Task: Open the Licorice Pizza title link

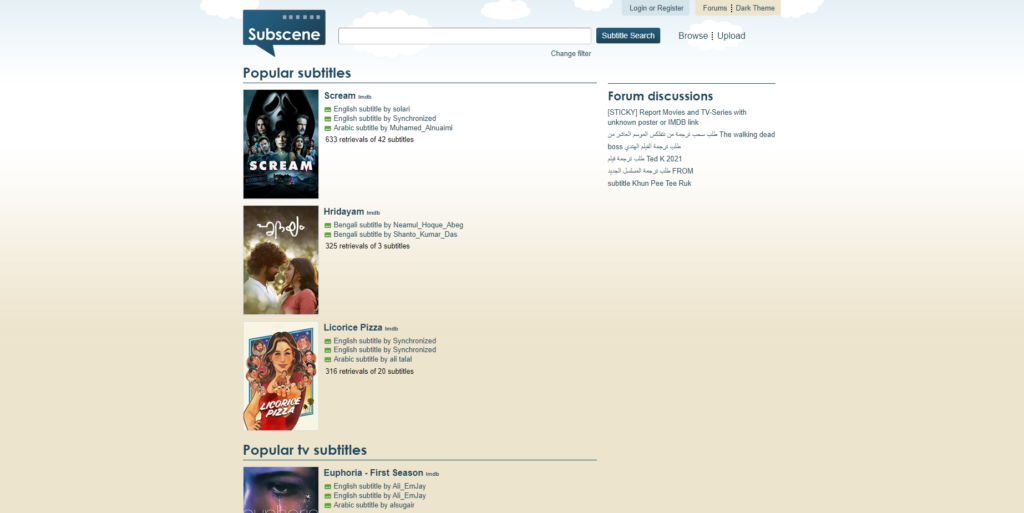Action: tap(353, 328)
